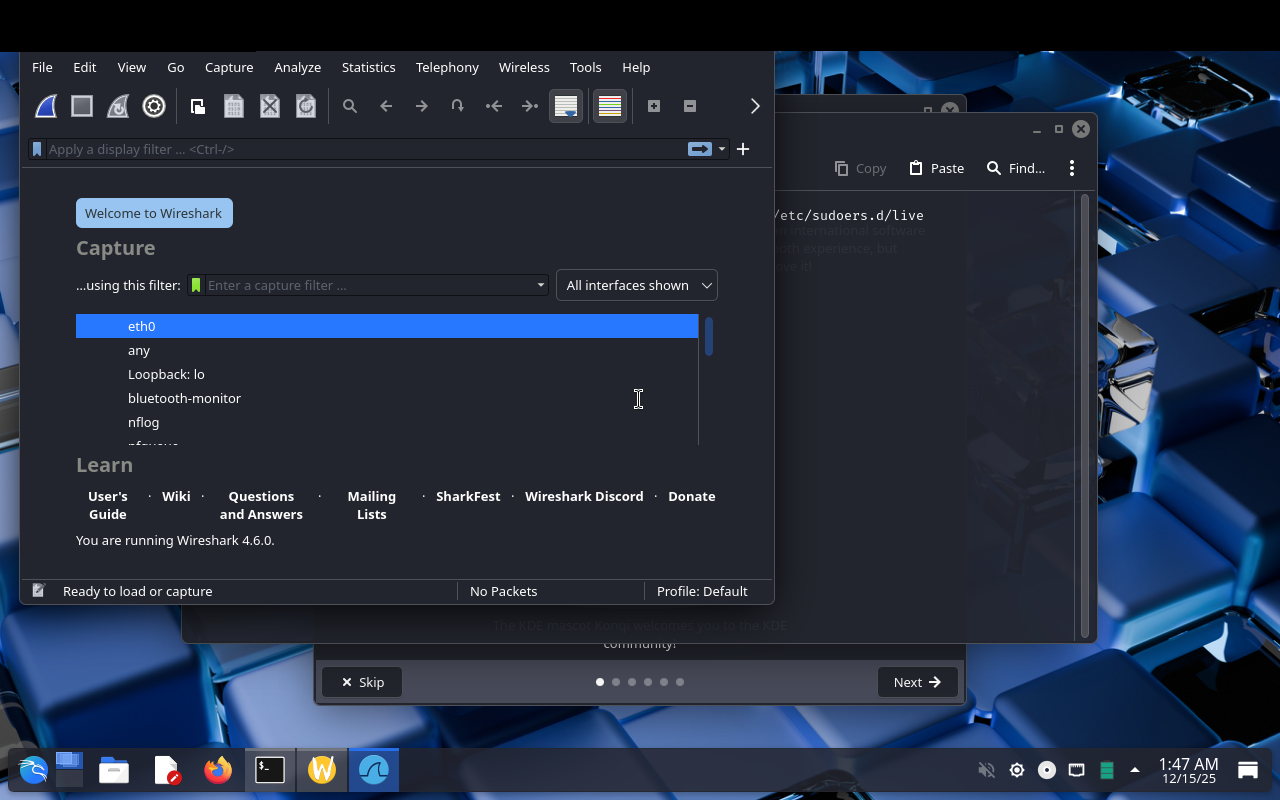This screenshot has width=1280, height=800.
Task: Add a display filter button with plus icon
Action: tap(743, 149)
